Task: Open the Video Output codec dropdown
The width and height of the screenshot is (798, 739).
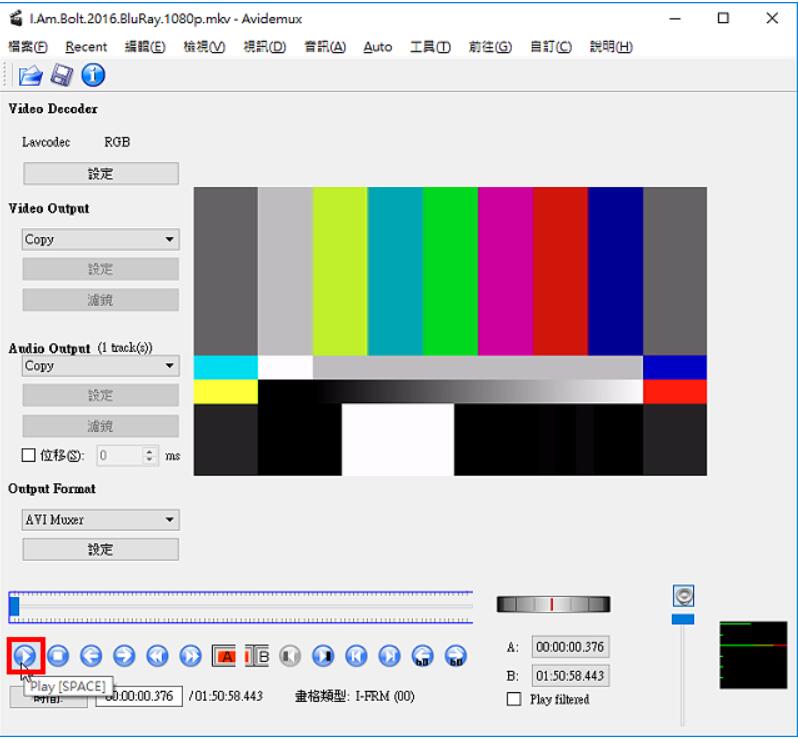Action: [100, 239]
